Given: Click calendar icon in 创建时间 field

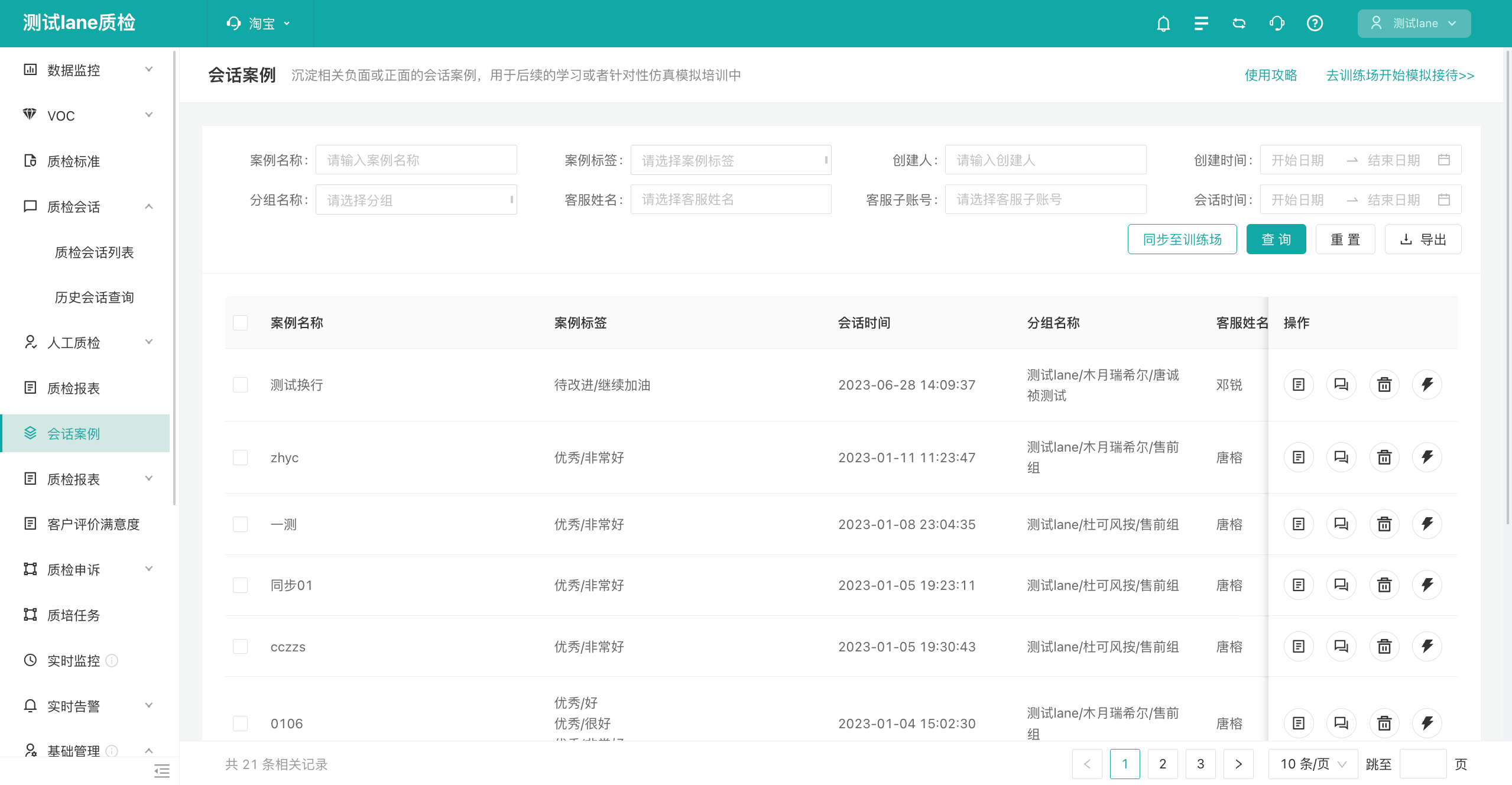Looking at the screenshot, I should (x=1444, y=160).
